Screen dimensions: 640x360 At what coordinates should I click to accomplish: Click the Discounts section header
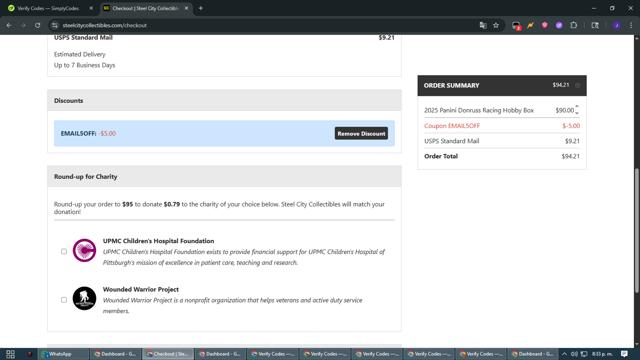(x=224, y=100)
